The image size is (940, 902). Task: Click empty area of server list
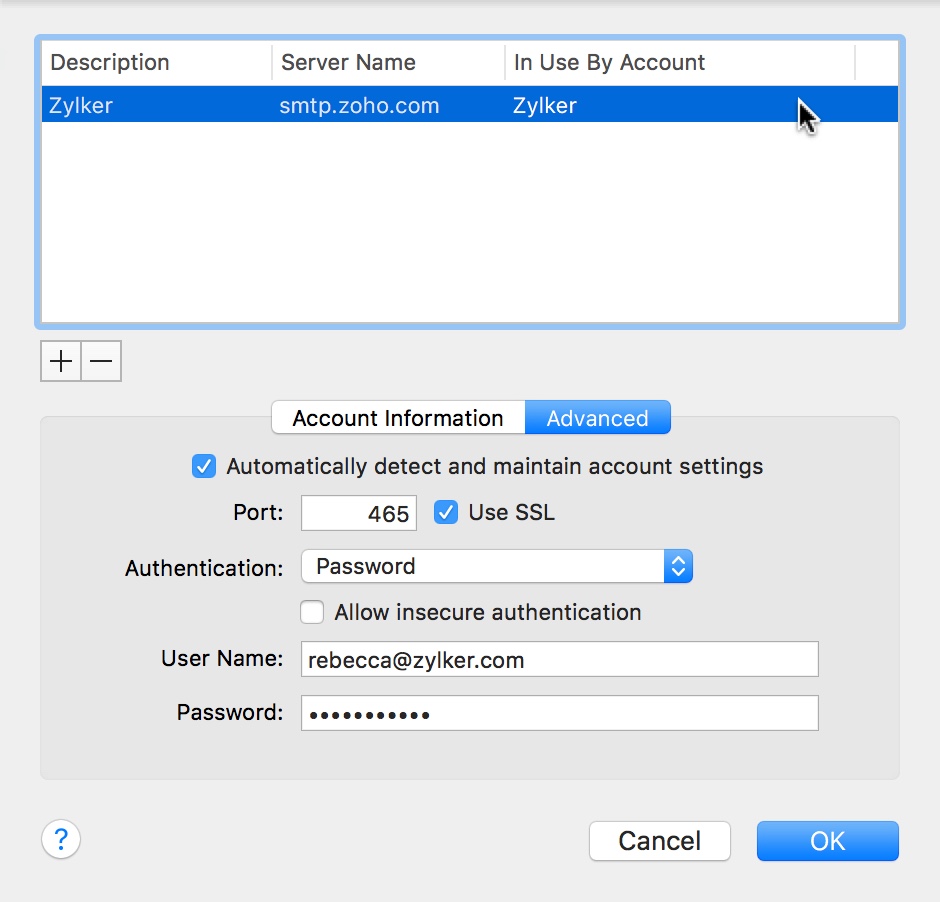click(470, 230)
